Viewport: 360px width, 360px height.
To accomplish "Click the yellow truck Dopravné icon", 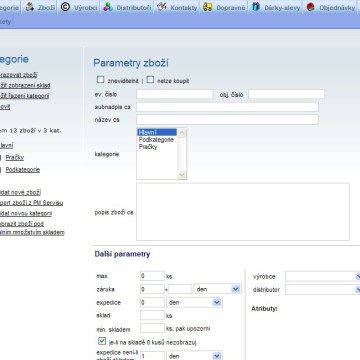I will point(208,7).
